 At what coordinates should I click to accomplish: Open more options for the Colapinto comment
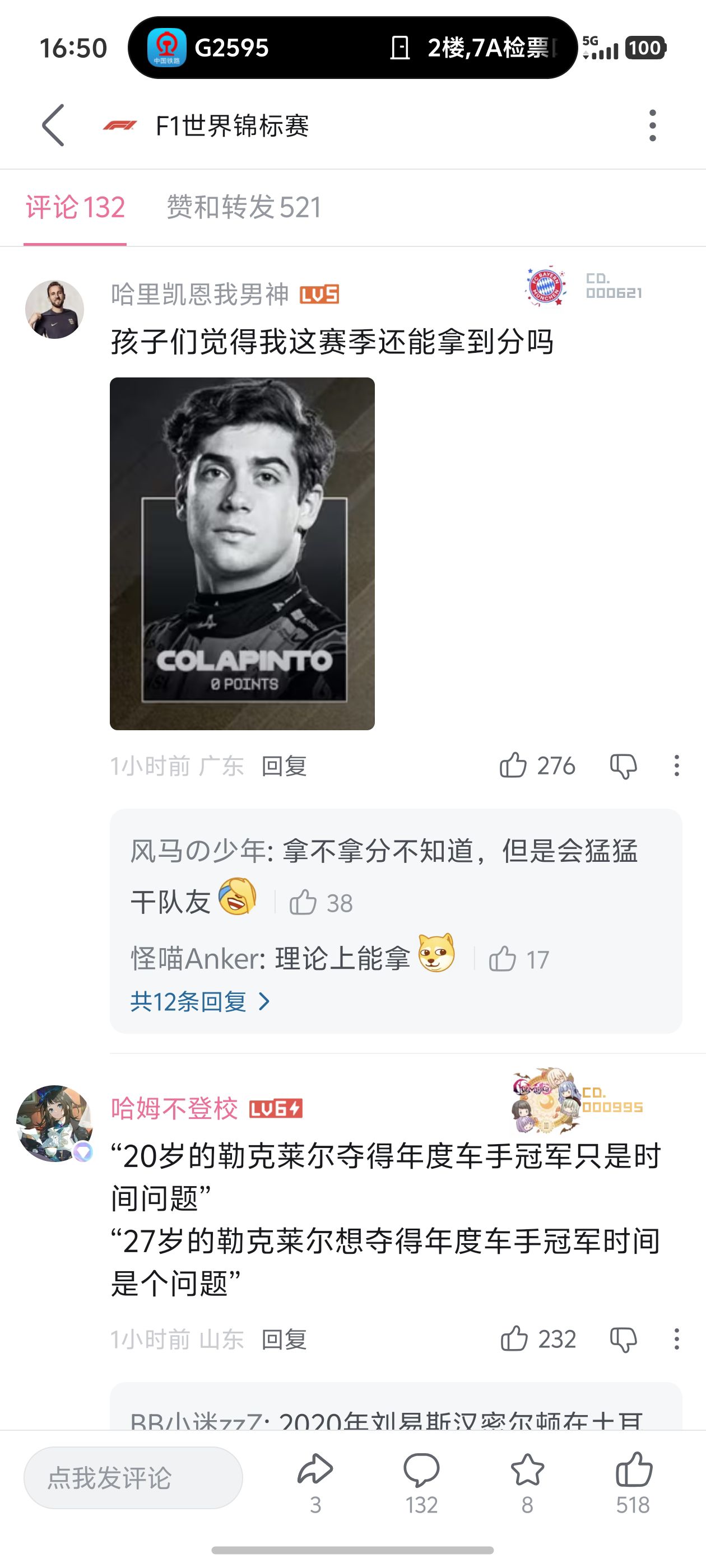pyautogui.click(x=676, y=765)
